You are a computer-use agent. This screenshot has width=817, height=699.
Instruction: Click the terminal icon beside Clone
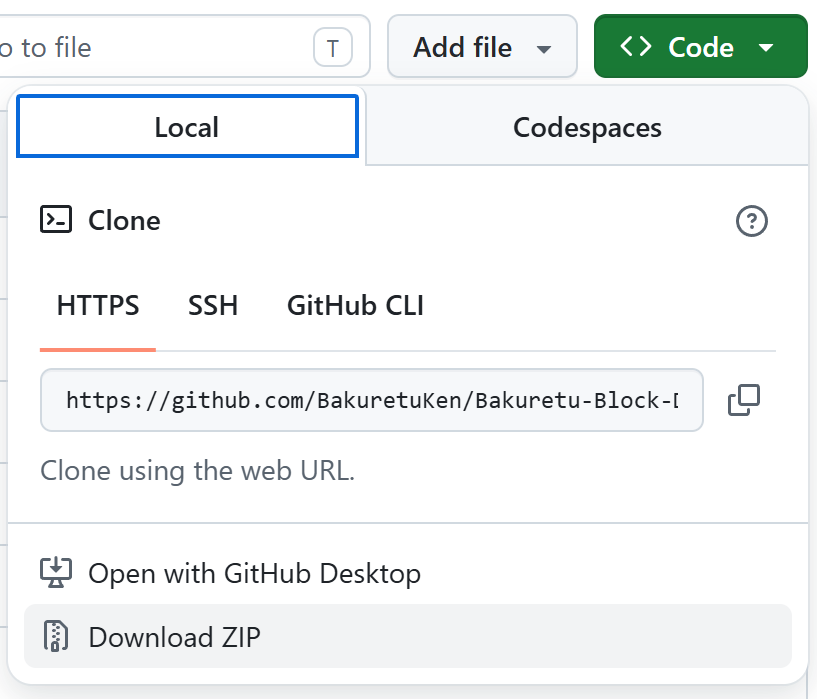(x=56, y=220)
